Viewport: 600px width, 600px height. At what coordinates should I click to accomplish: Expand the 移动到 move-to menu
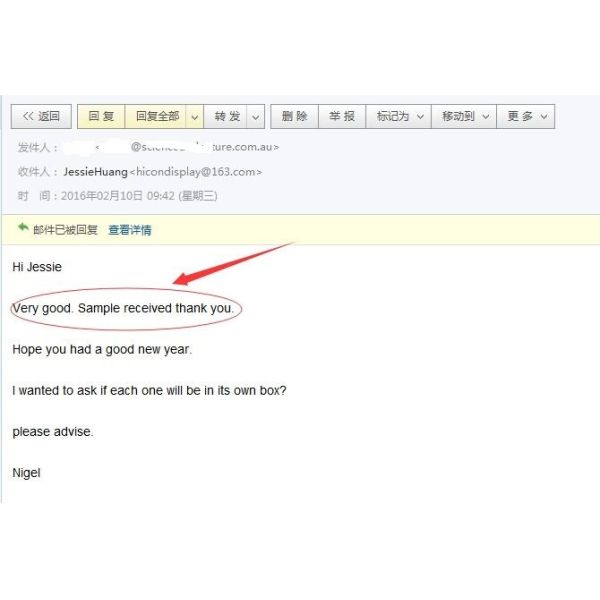point(464,116)
